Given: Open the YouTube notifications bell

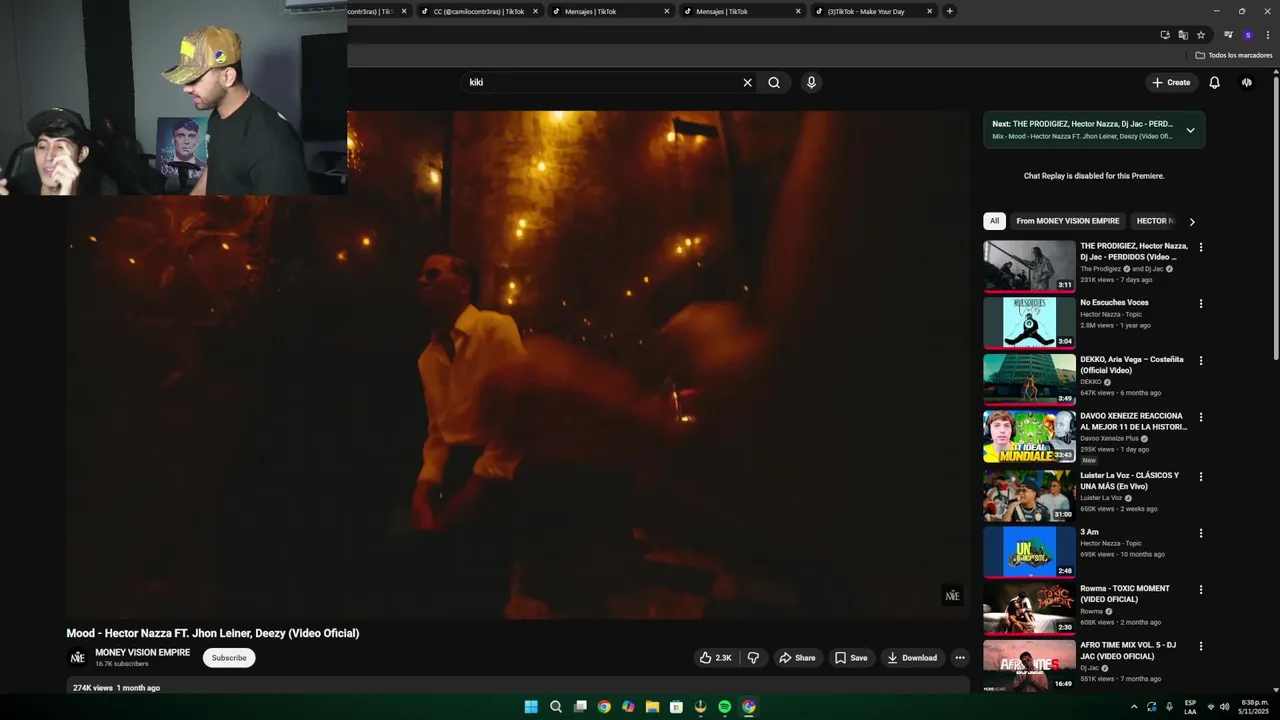Looking at the screenshot, I should 1214,83.
